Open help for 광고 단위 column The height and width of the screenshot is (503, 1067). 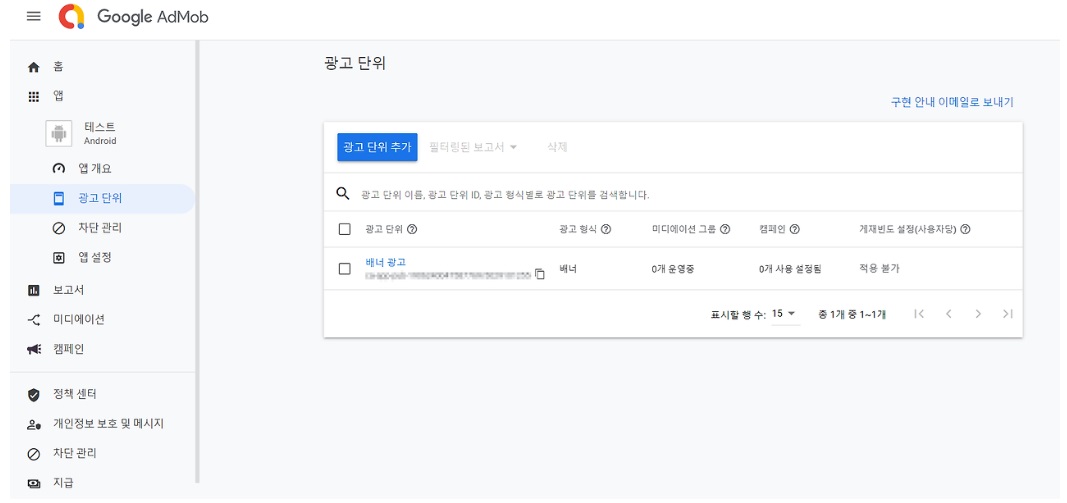pyautogui.click(x=412, y=229)
